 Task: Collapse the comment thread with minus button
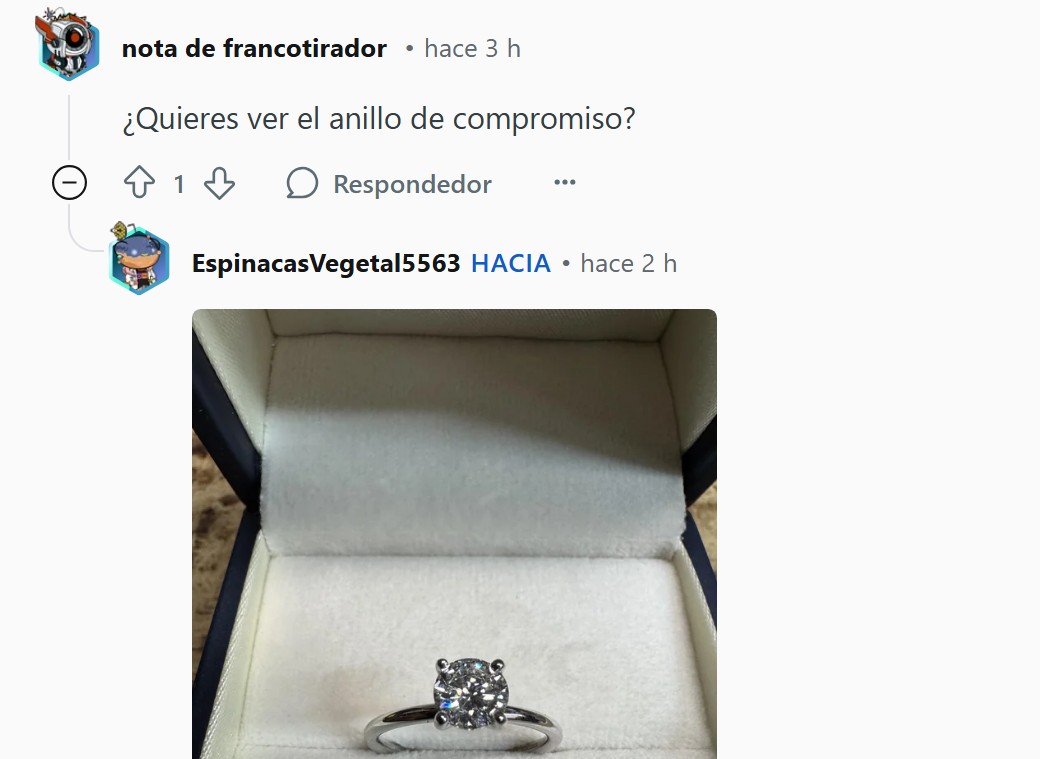pyautogui.click(x=69, y=182)
